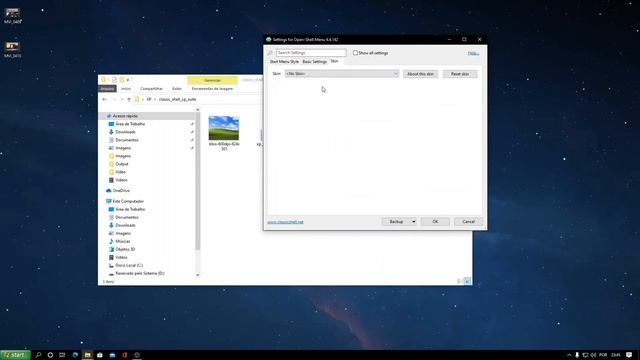Viewport: 640px width, 360px height.
Task: Click the Search Settings input field
Action: click(311, 53)
